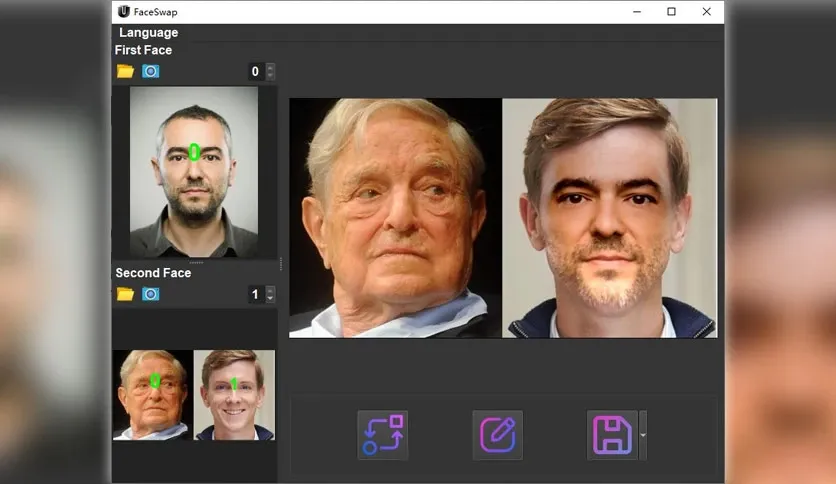Open folder icon under Second Face
Screen dimensions: 836x484
click(125, 294)
